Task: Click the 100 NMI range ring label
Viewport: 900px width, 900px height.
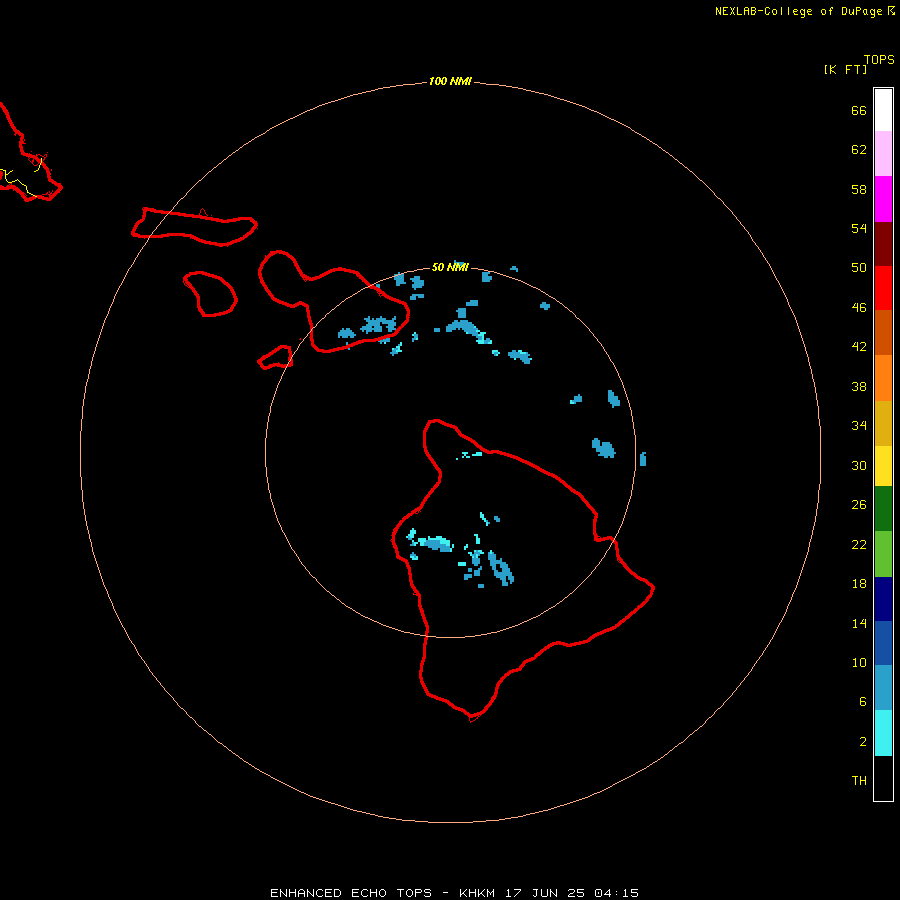Action: 450,81
